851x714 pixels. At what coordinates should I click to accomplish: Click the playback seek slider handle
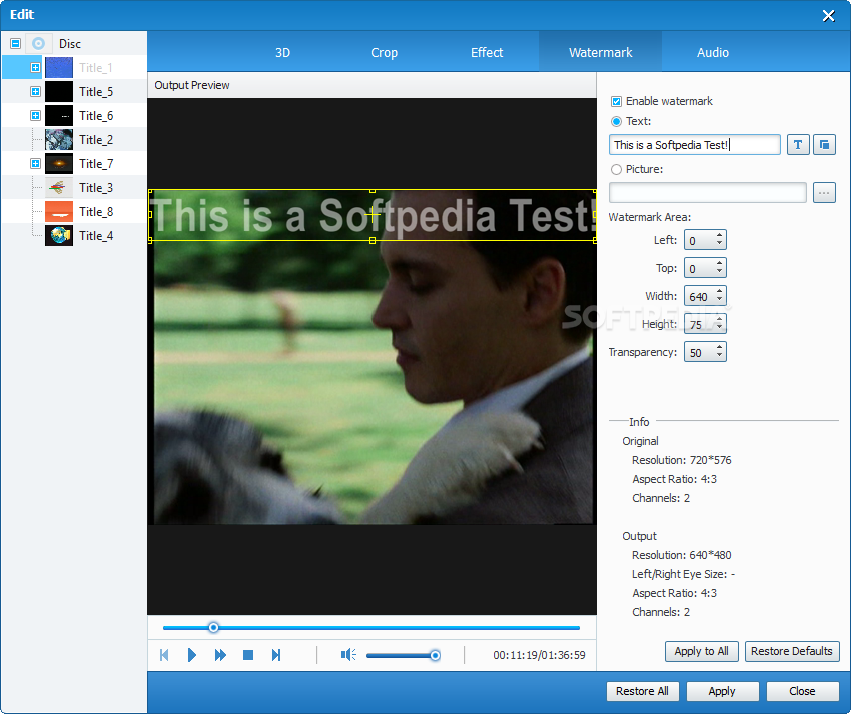(x=213, y=628)
